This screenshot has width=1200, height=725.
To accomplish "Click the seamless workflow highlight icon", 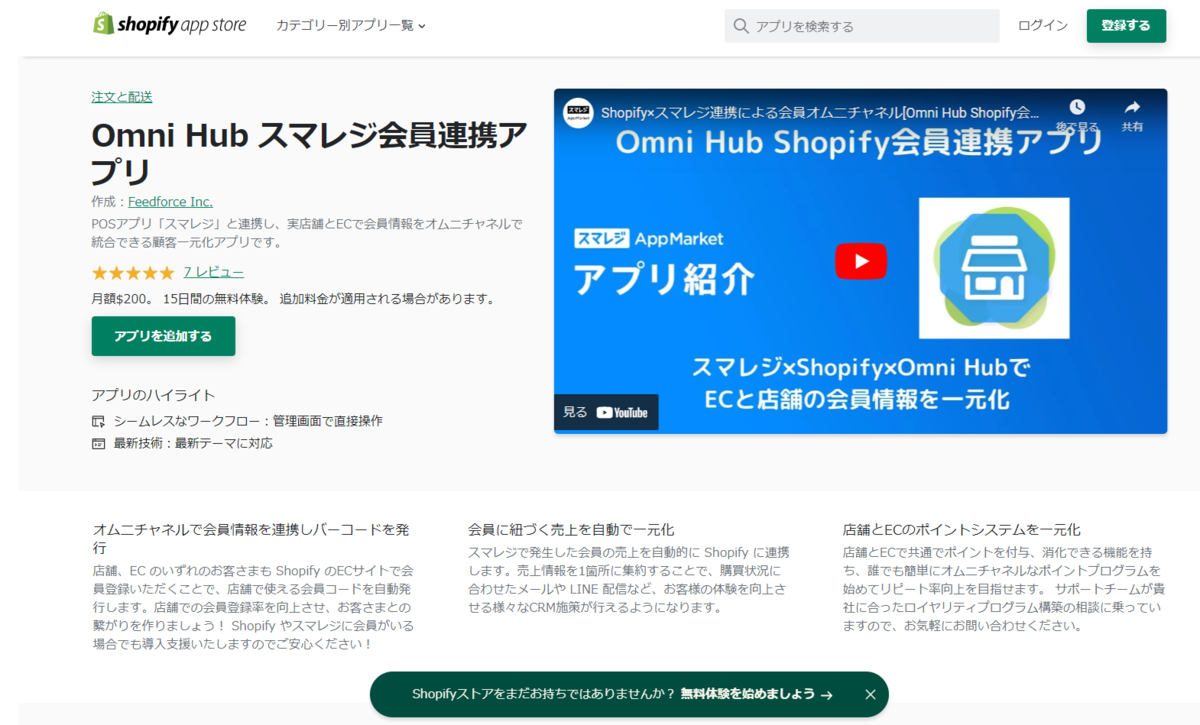I will click(98, 421).
